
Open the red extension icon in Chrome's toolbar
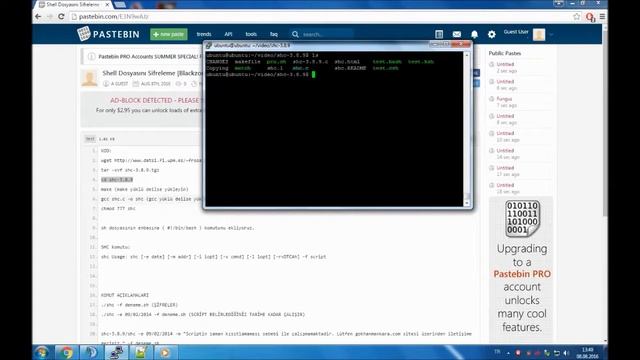pos(590,17)
